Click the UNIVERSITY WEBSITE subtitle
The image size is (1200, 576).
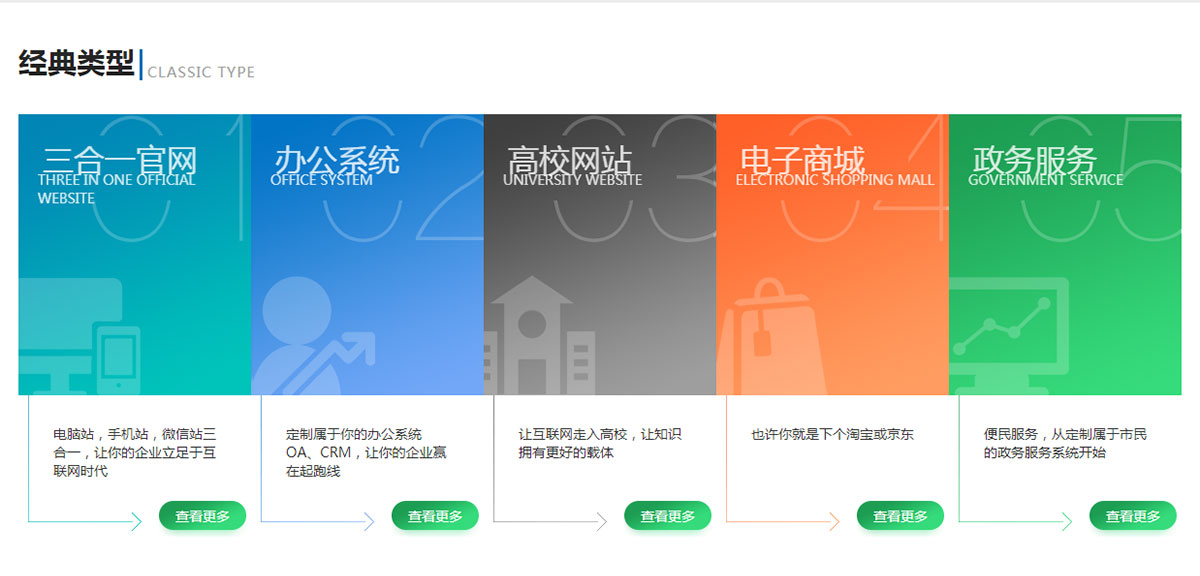click(573, 180)
